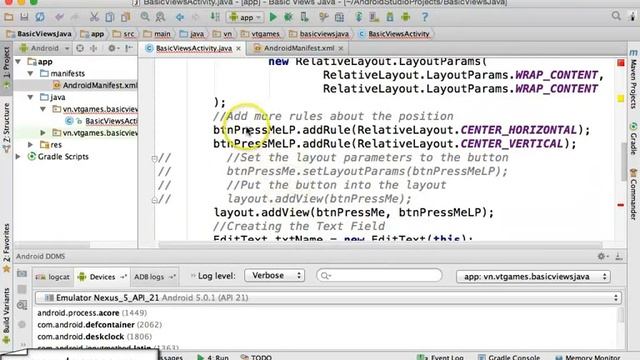This screenshot has height=360, width=640.
Task: Hide the Android DDMS panel
Action: click(x=619, y=256)
